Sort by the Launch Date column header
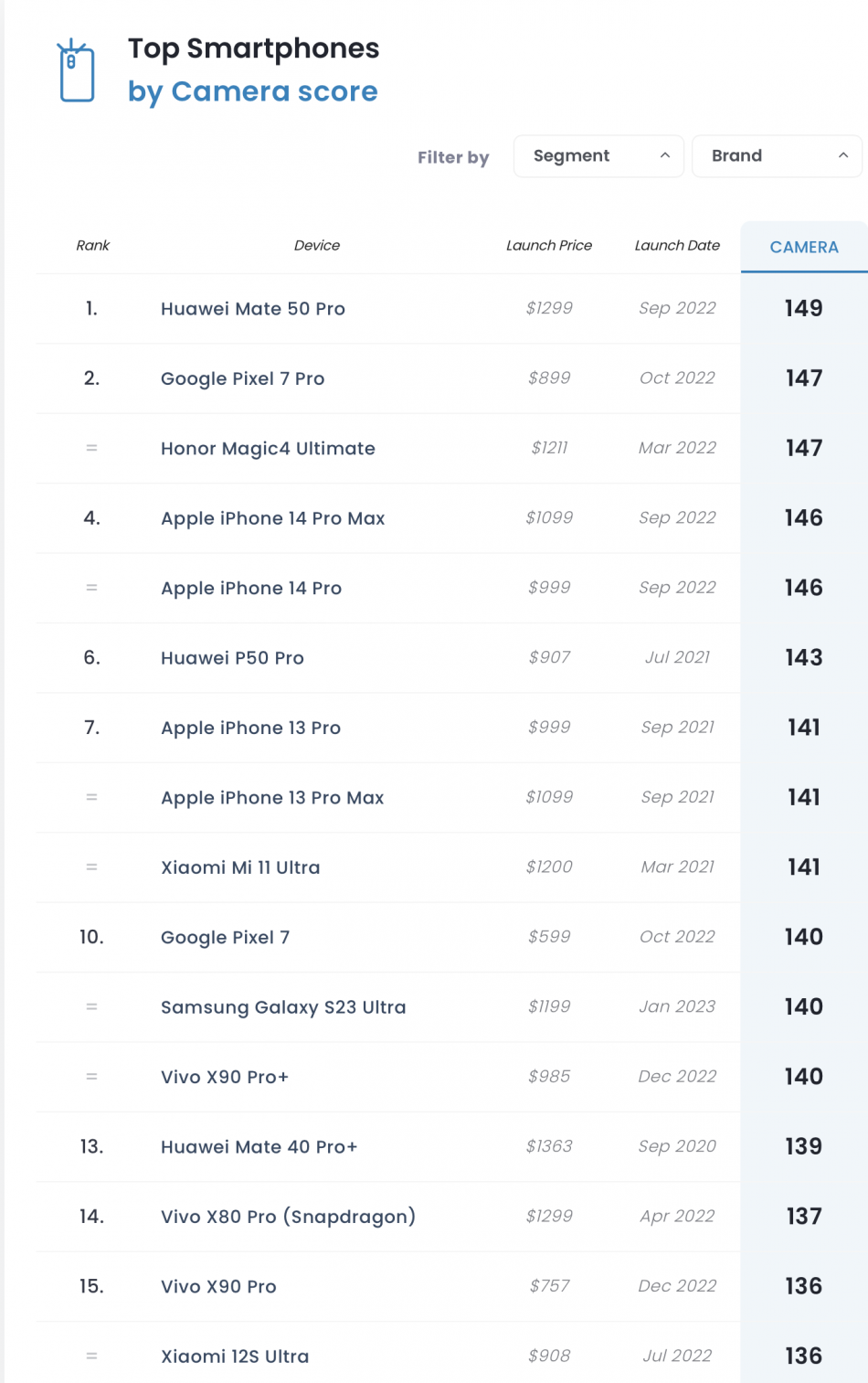The image size is (868, 1383). [677, 245]
